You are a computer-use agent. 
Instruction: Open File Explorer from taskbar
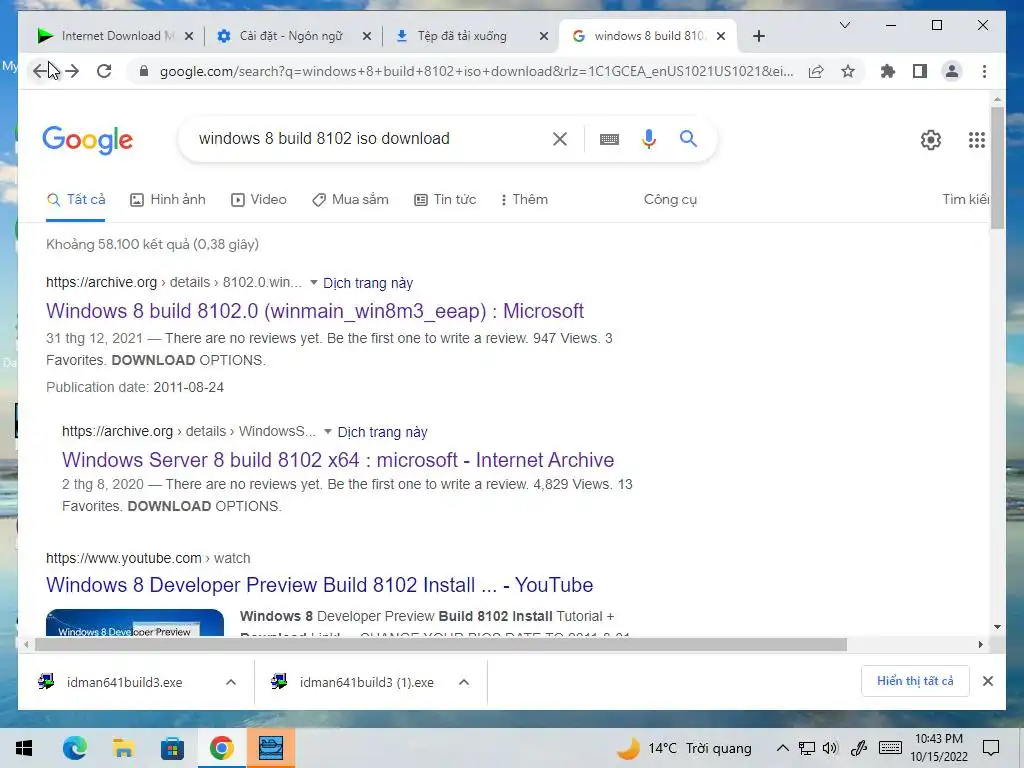point(123,748)
